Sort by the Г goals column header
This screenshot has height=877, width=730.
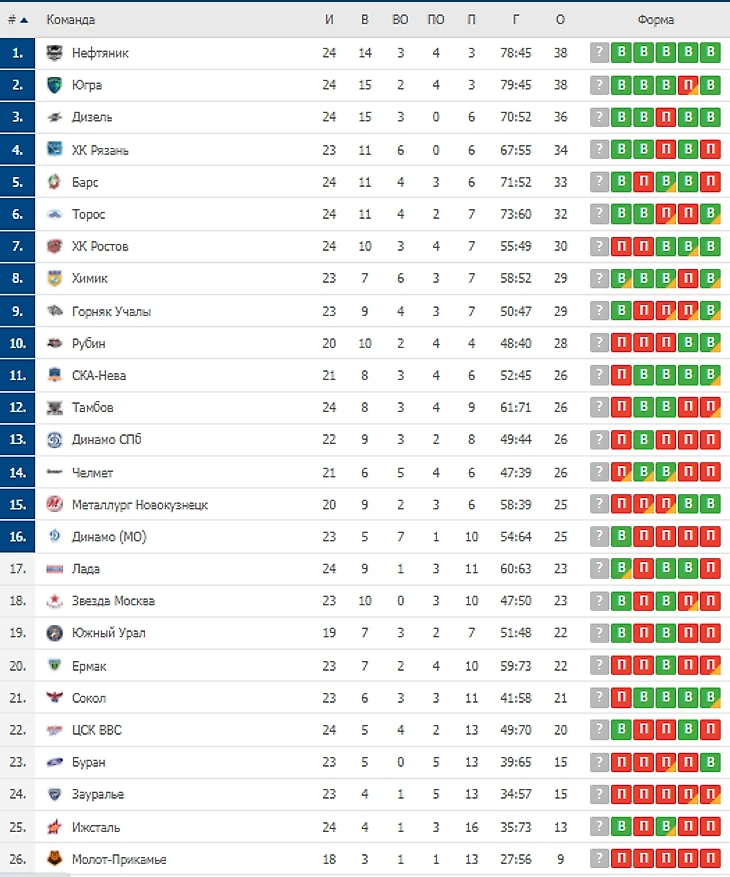515,20
